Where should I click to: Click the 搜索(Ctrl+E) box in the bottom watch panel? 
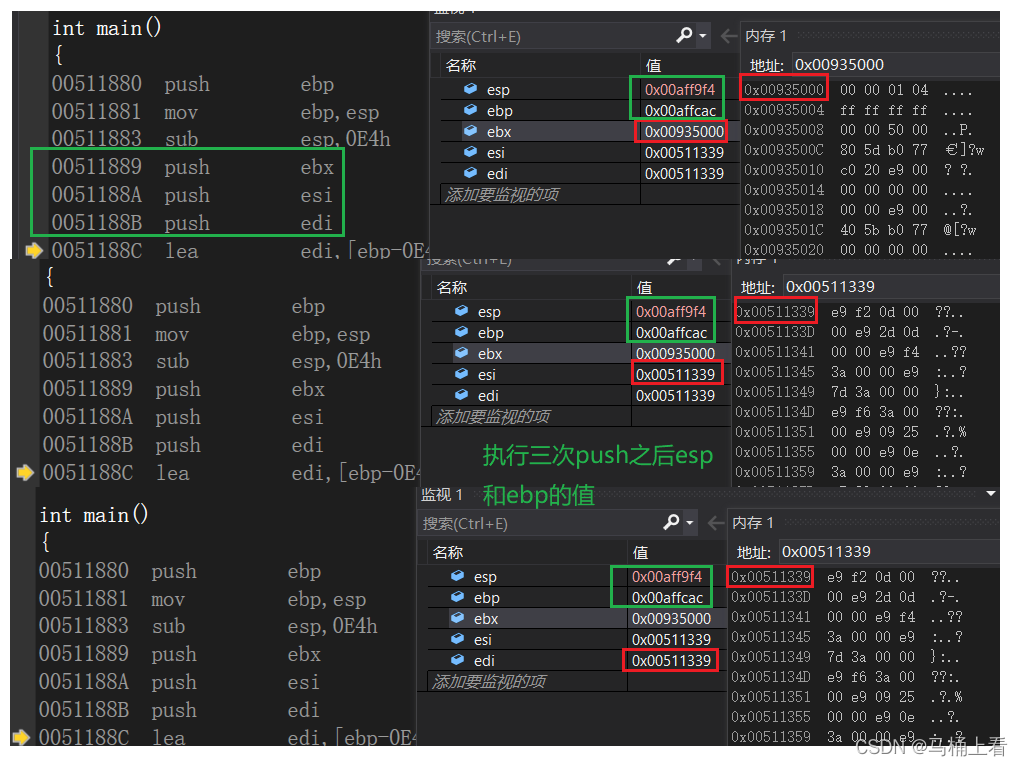[x=540, y=523]
